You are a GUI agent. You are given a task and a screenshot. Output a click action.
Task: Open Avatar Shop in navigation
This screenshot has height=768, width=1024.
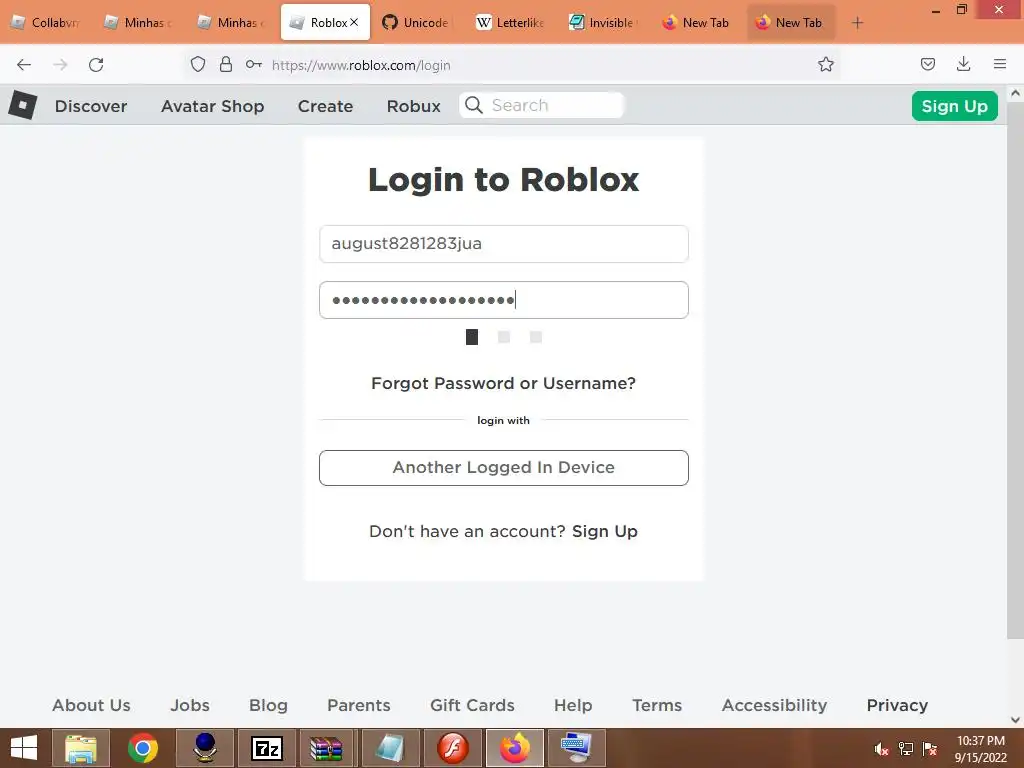pos(212,106)
